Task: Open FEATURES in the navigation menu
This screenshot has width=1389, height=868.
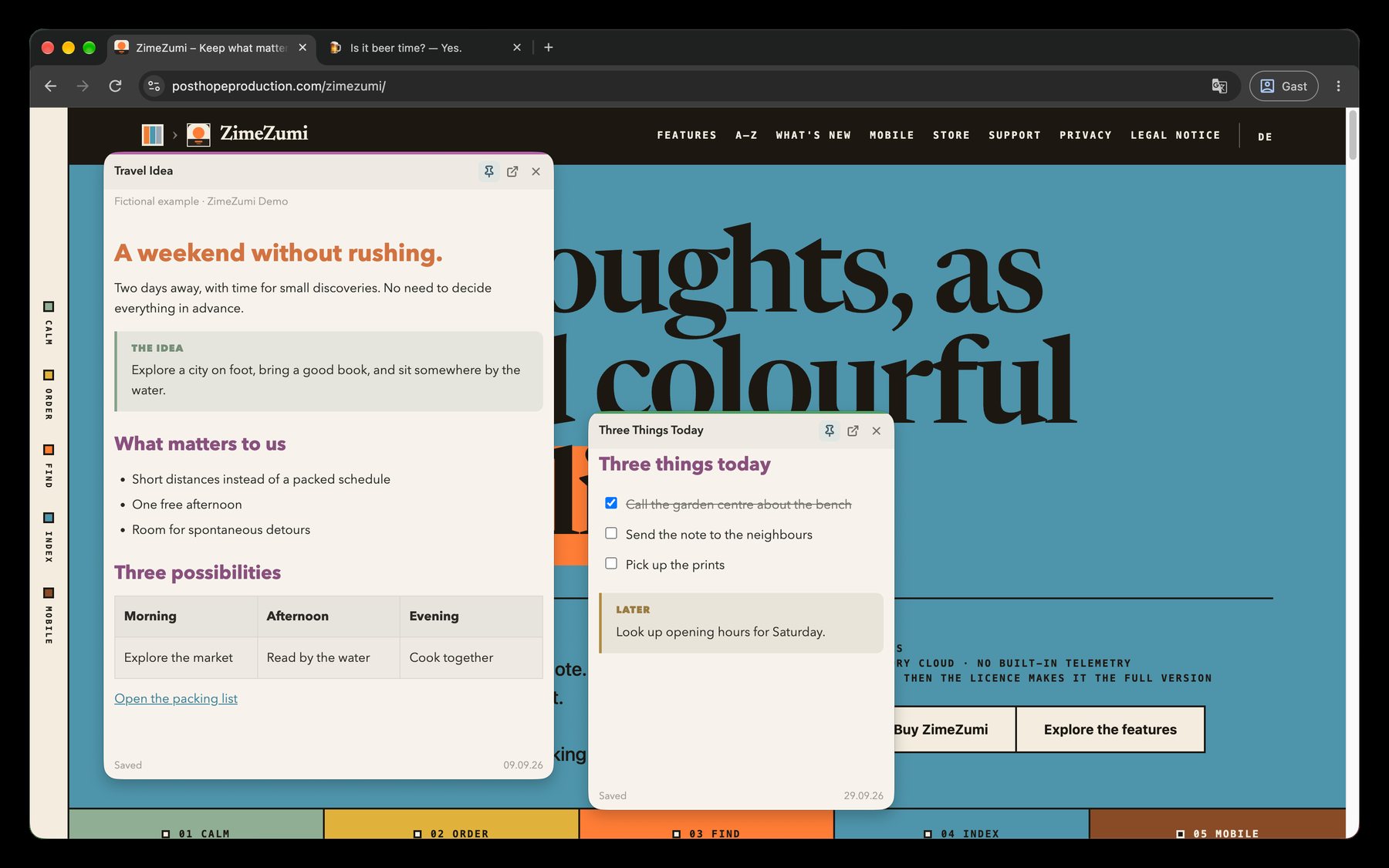Action: 687,135
